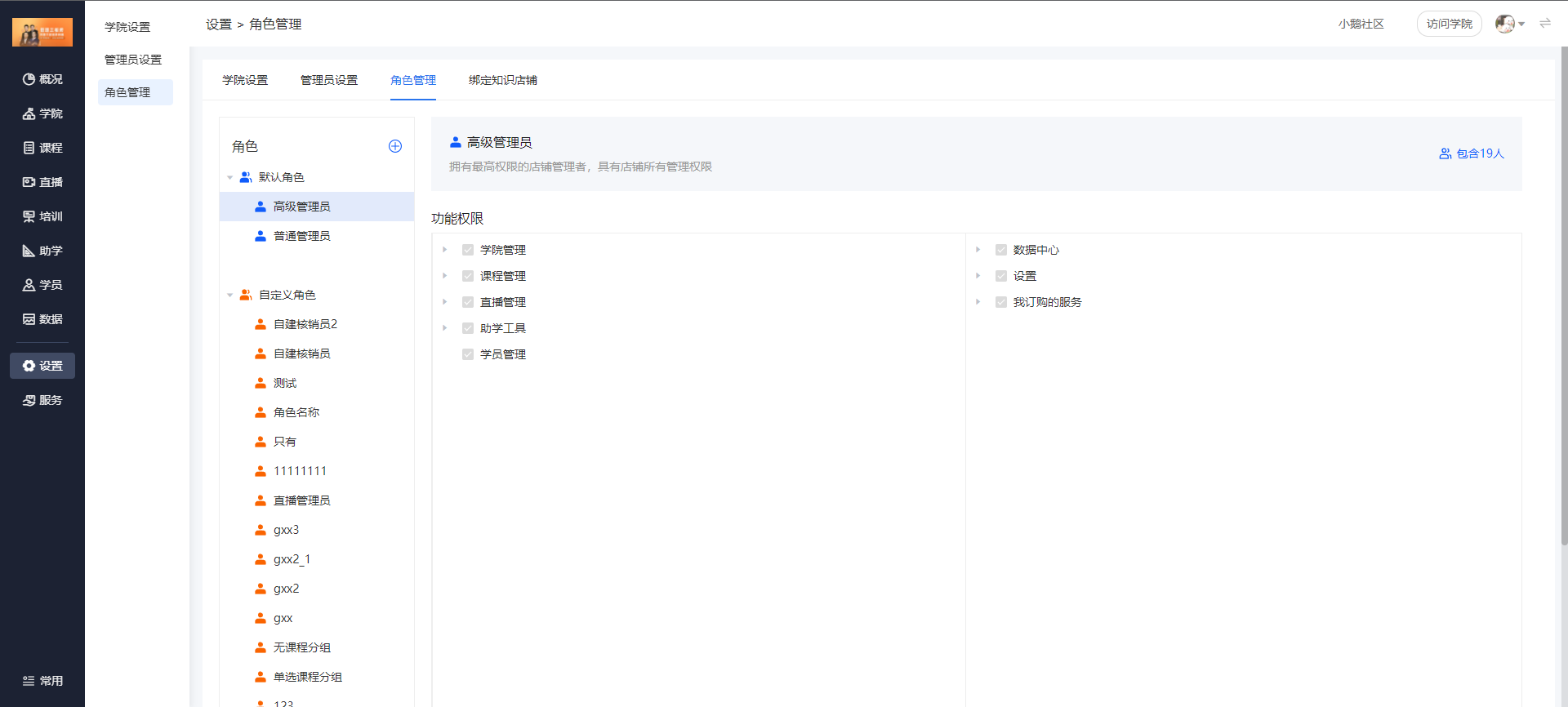Click the switch arrows icon at top right
Viewport: 1568px width, 707px height.
point(1545,24)
